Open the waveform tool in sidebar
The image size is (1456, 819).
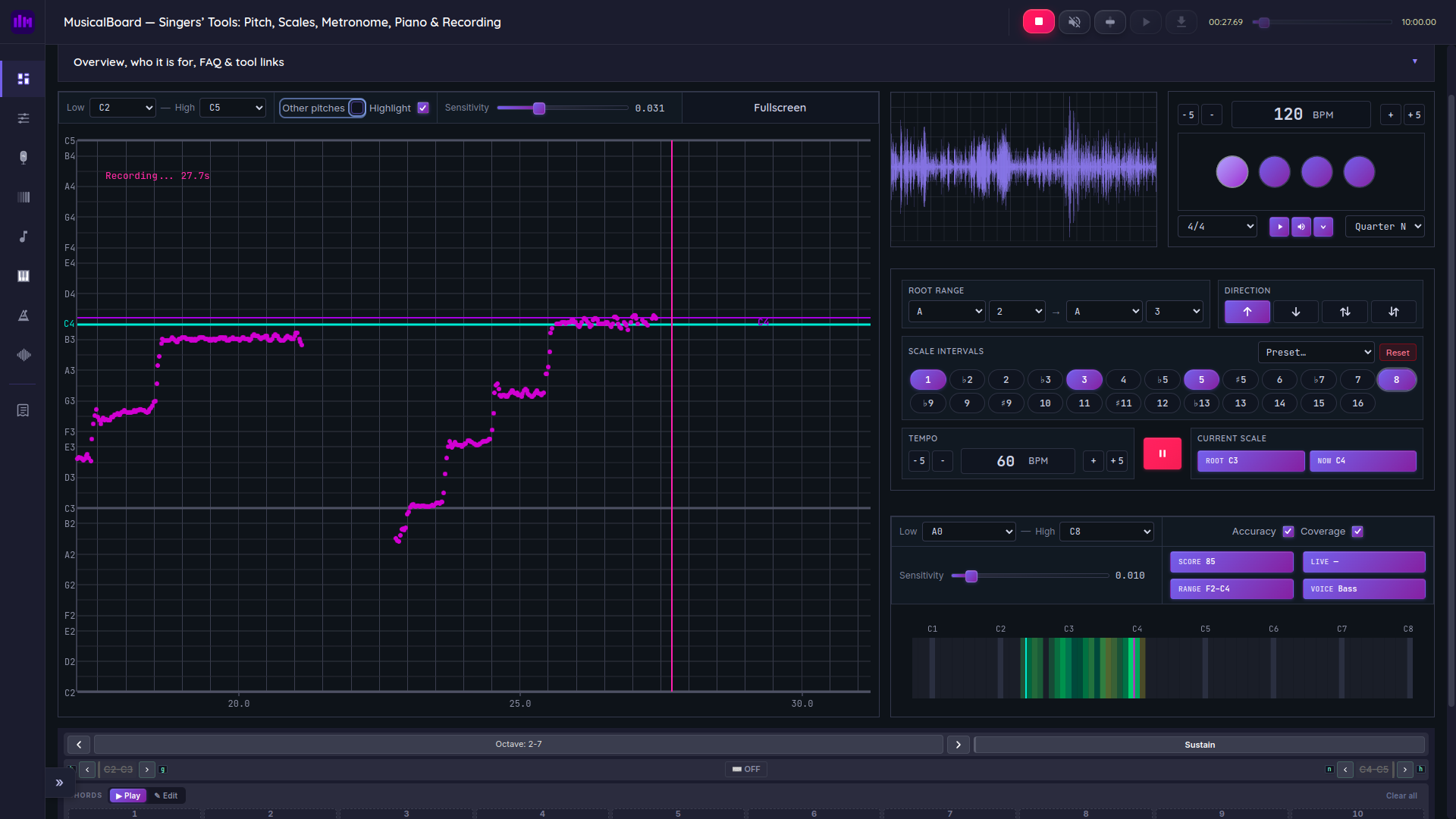pyautogui.click(x=24, y=355)
